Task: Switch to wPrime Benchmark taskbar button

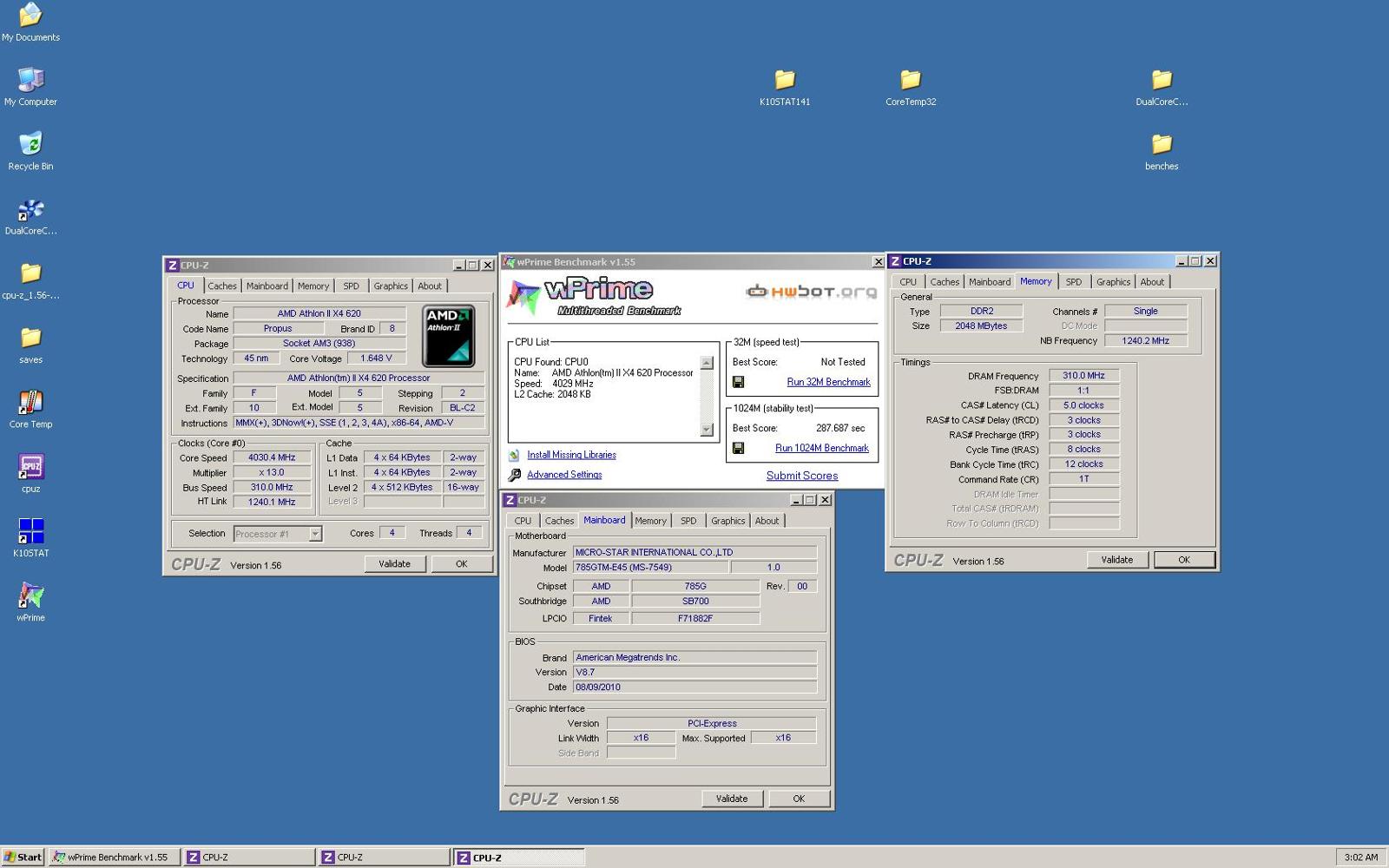Action: 114,857
